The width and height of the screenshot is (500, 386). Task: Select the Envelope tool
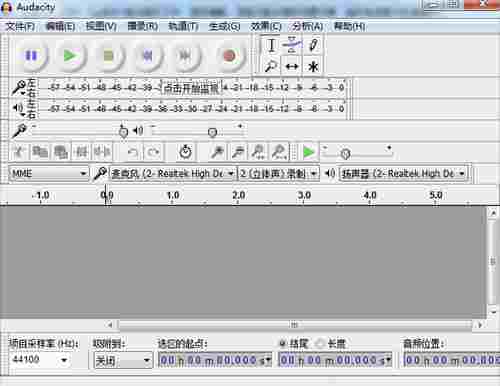(x=292, y=45)
